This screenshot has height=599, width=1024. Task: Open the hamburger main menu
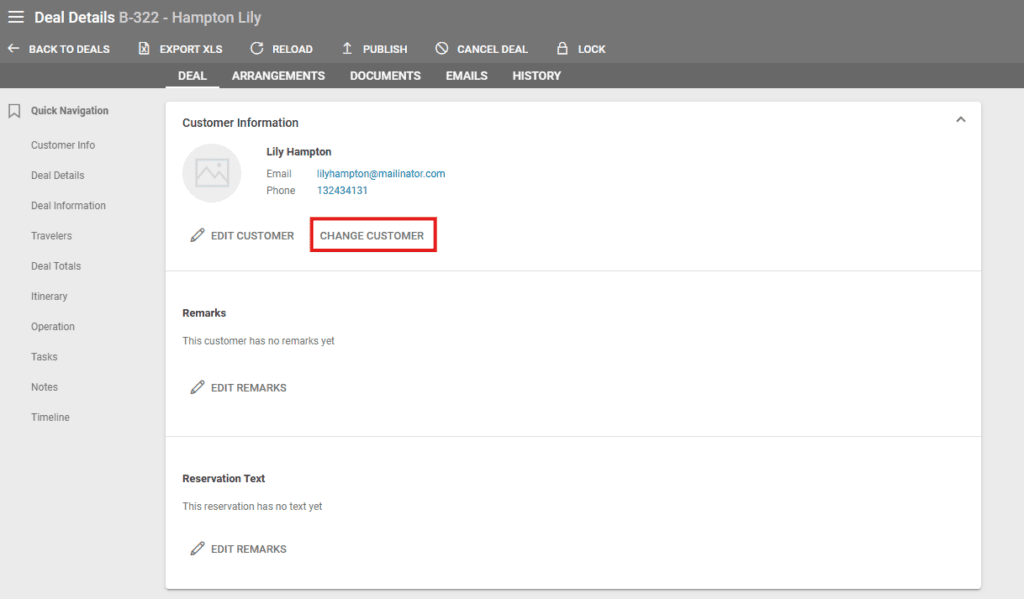[16, 17]
